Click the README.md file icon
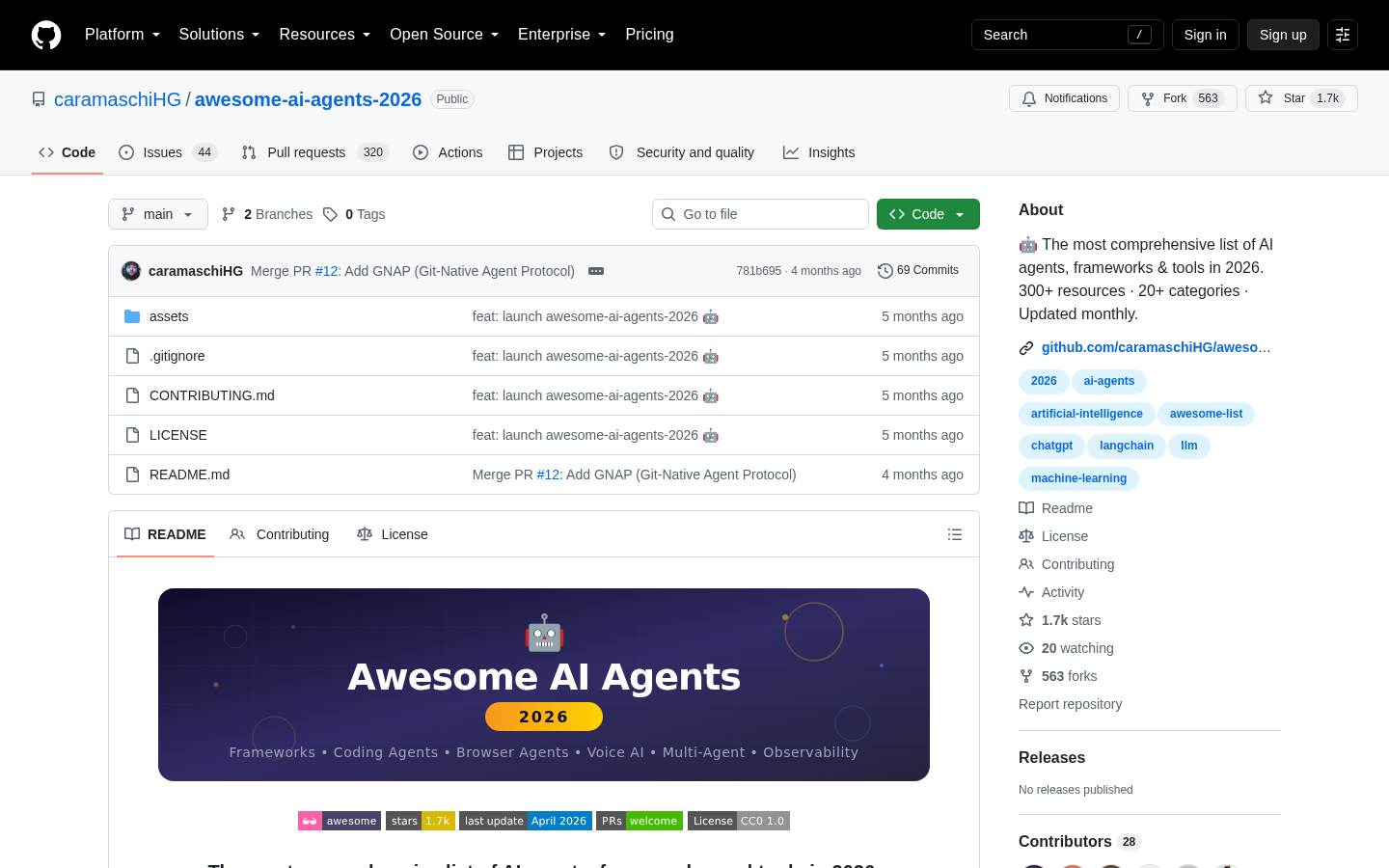This screenshot has height=868, width=1389. 132,475
